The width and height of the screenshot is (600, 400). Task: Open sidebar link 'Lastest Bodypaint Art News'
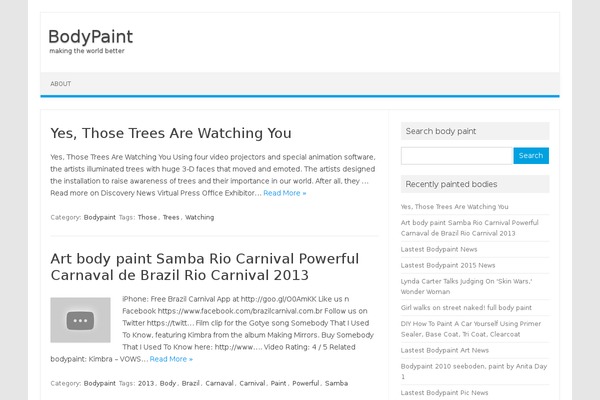tap(445, 350)
